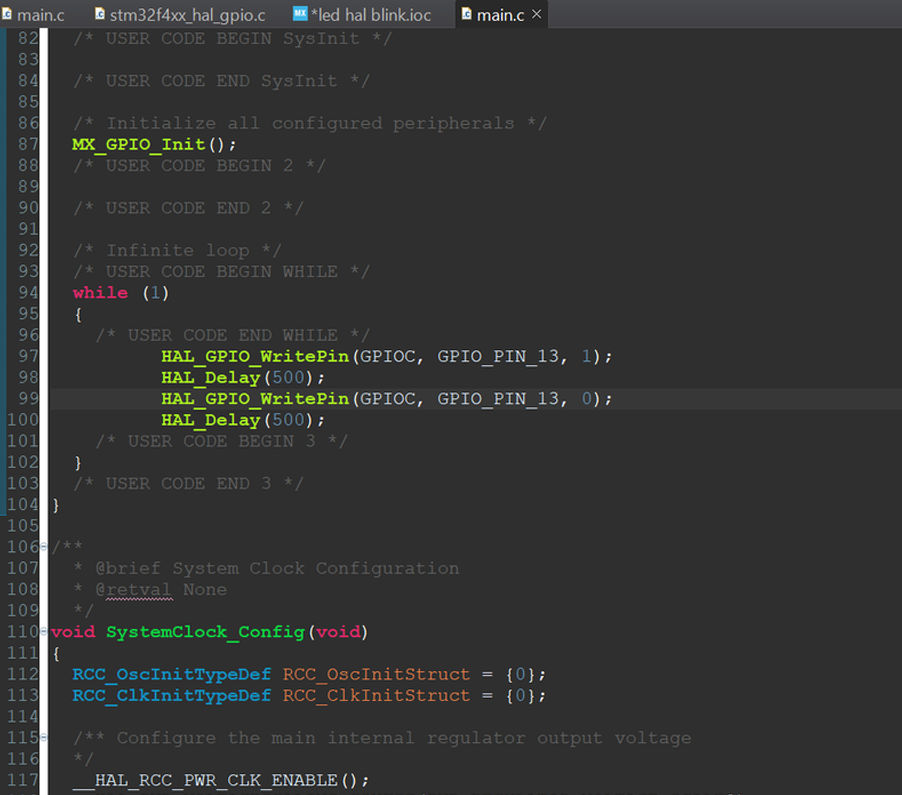Click __HAL_RCC_PWR_CLK_ENABLE() on line 117
Viewport: 902px width, 795px height.
[x=221, y=780]
